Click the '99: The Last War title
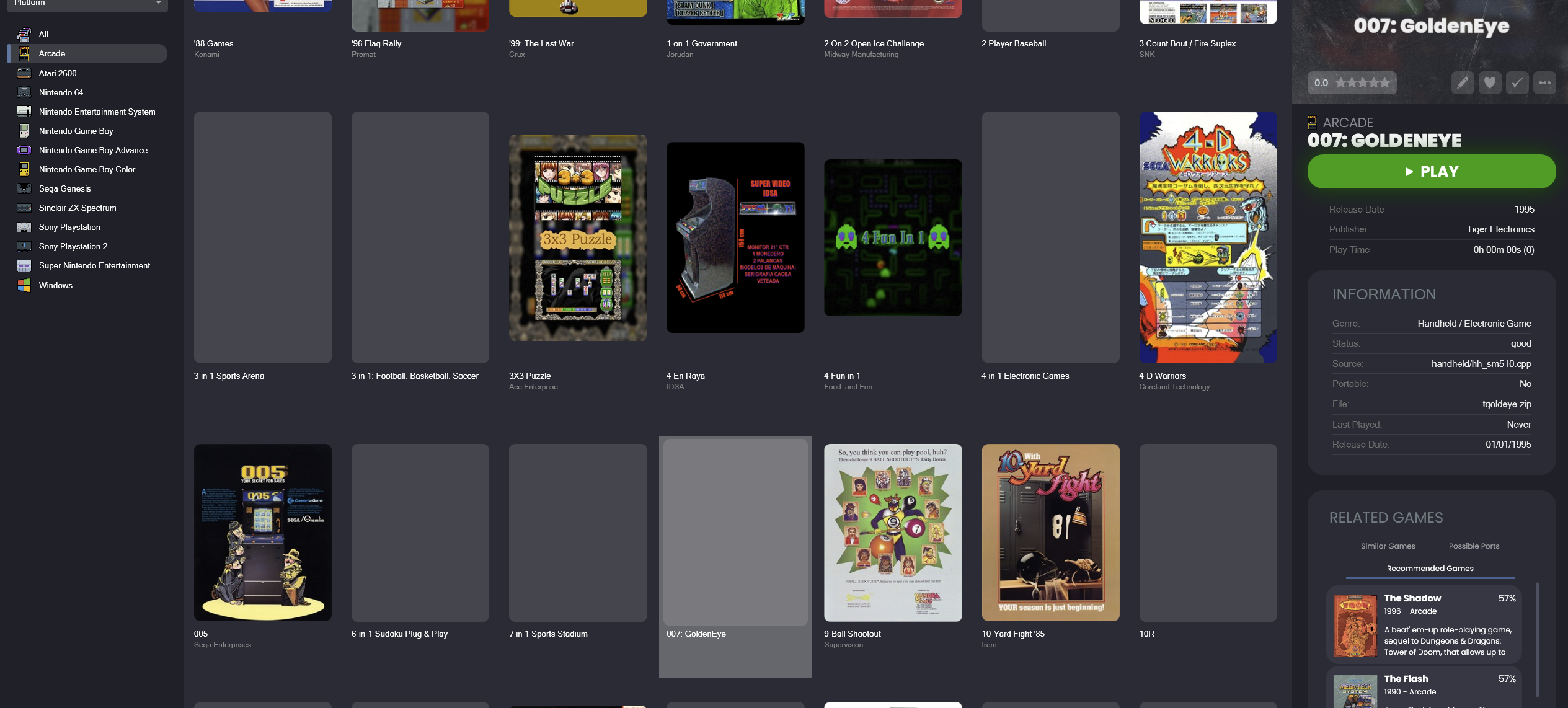The image size is (1568, 708). 541,43
